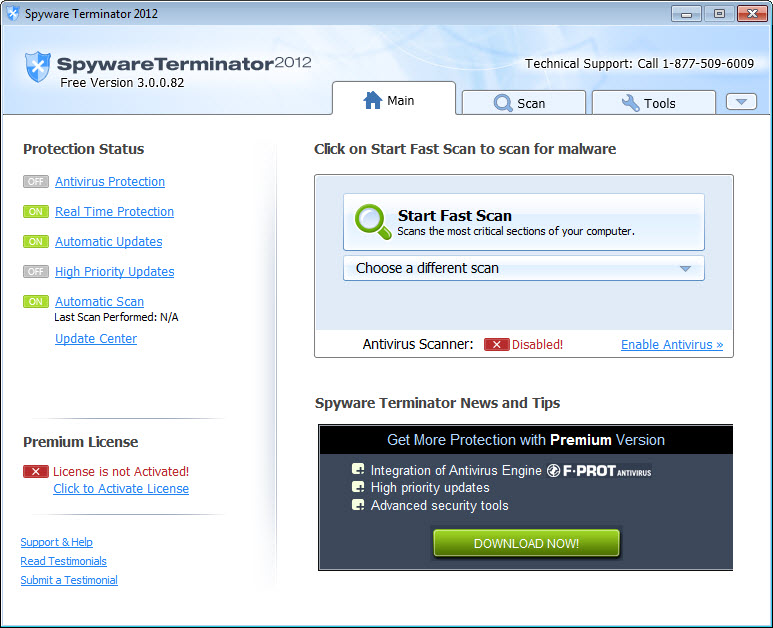Click red X icon beside License not Activated
This screenshot has height=628, width=773.
(x=35, y=471)
